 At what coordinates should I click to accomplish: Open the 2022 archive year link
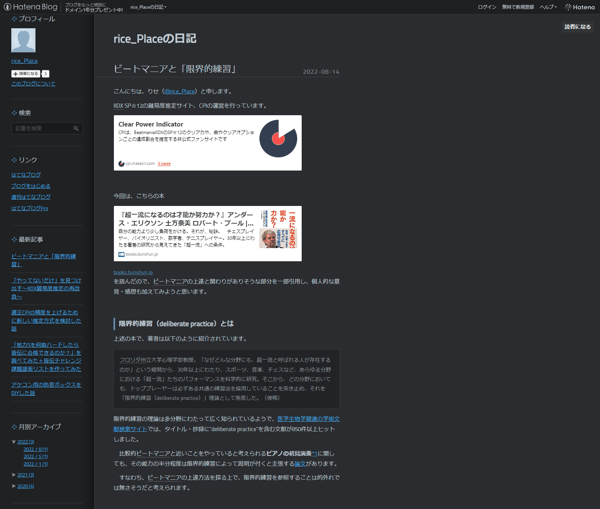(26, 442)
